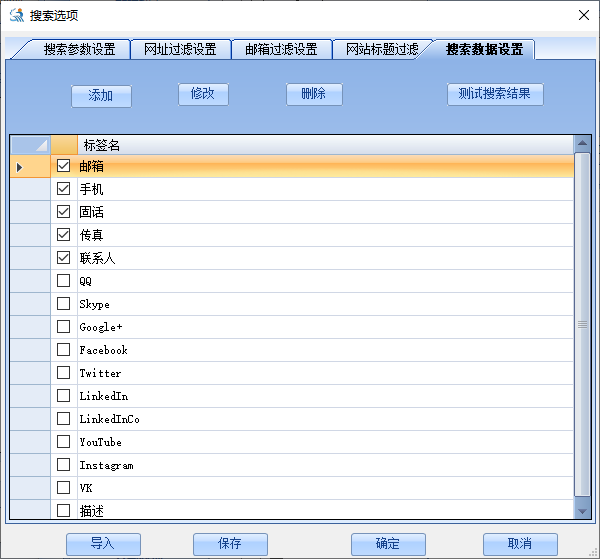The height and width of the screenshot is (559, 600).
Task: Click the scrollbar down arrow
Action: (x=583, y=511)
